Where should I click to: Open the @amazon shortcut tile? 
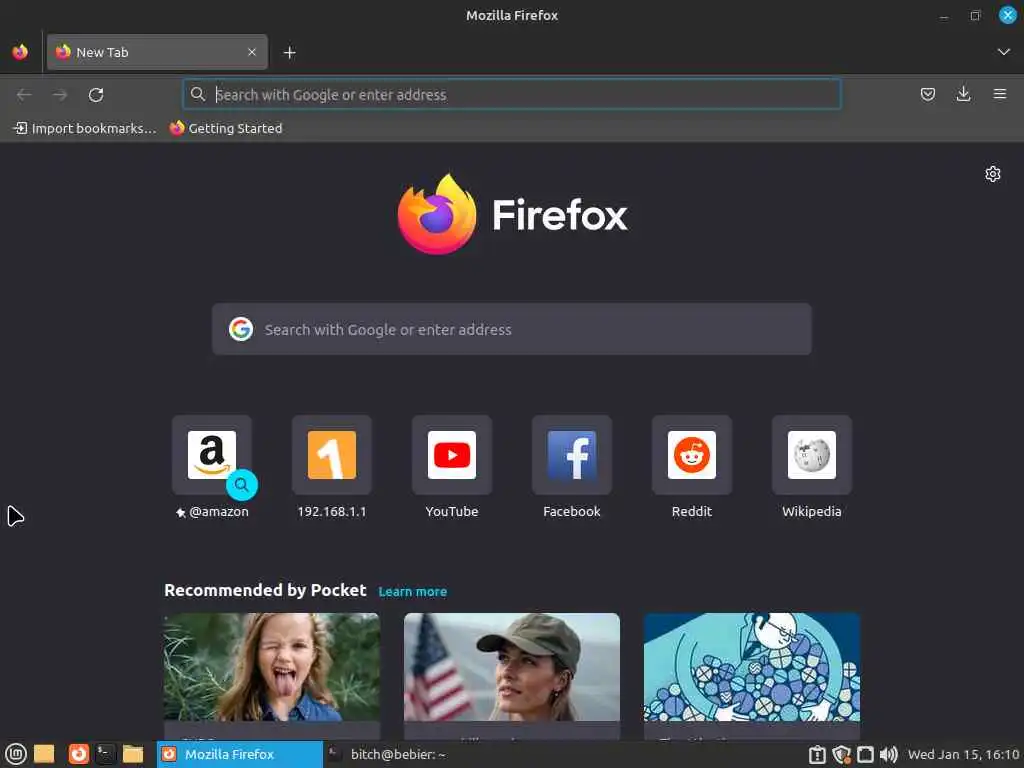[x=212, y=455]
